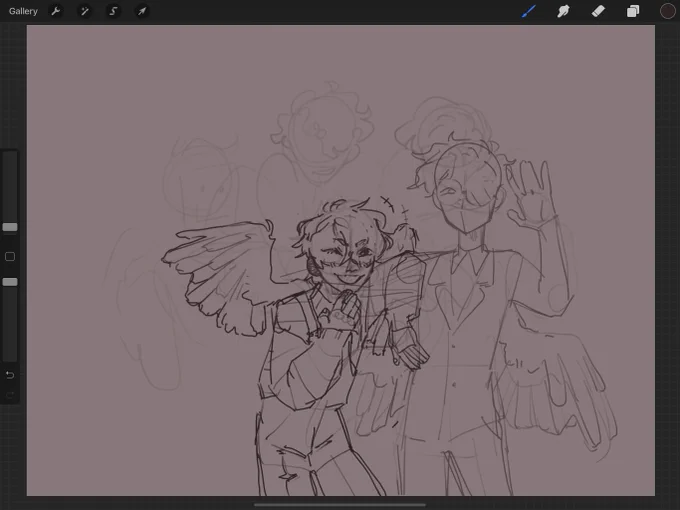
Task: Select the Smudge tool
Action: 563,11
